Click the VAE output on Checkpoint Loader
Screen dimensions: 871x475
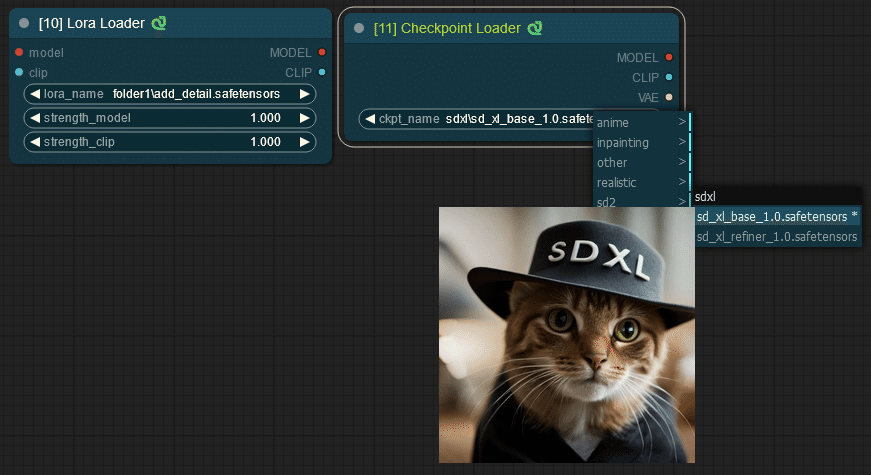[x=669, y=97]
